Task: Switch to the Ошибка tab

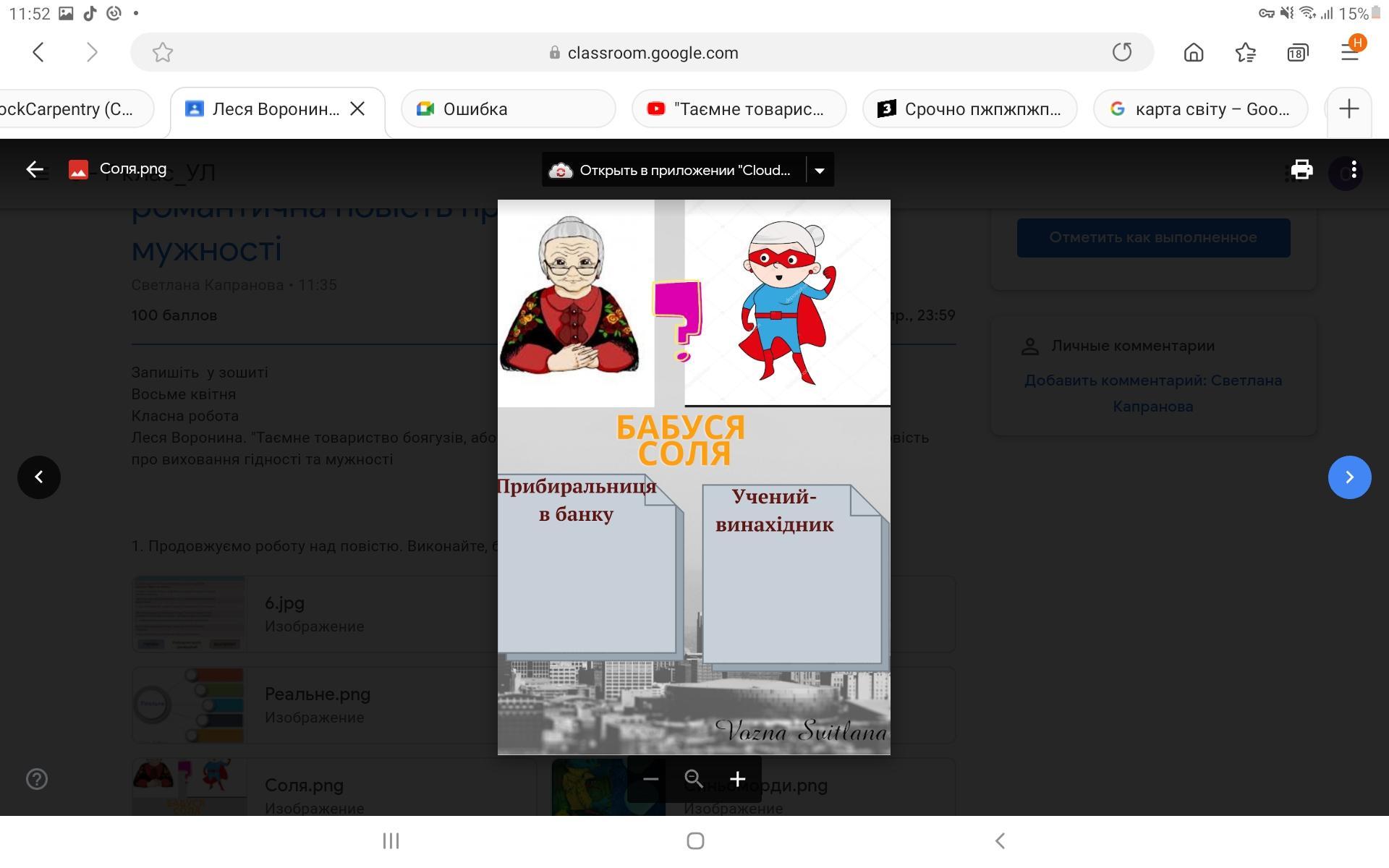Action: [x=508, y=109]
